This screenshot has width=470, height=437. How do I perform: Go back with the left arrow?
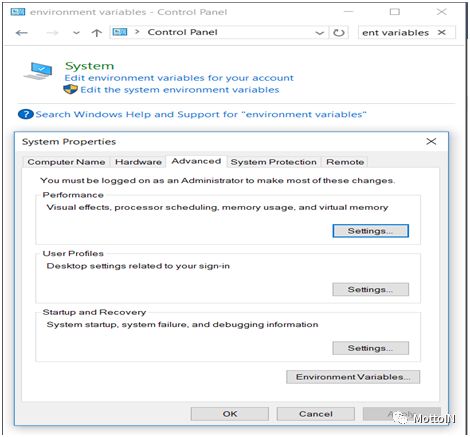coord(22,33)
